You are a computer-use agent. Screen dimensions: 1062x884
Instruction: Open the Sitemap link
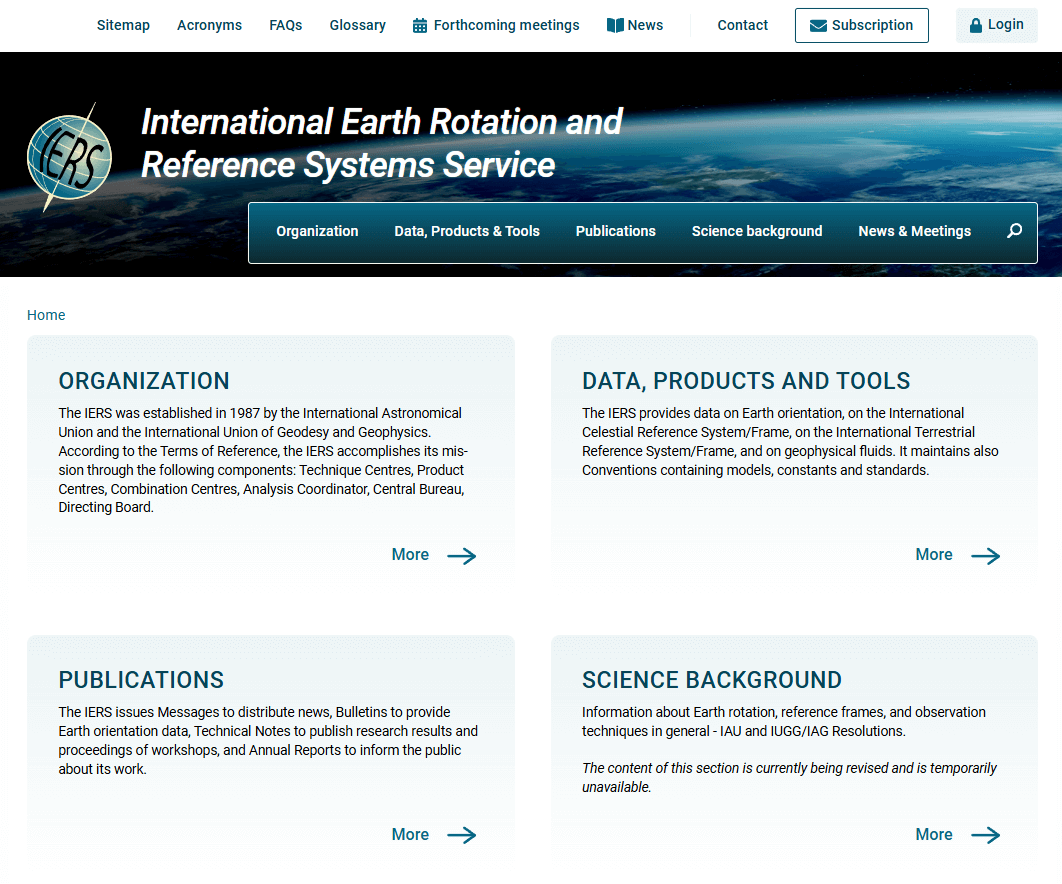123,25
